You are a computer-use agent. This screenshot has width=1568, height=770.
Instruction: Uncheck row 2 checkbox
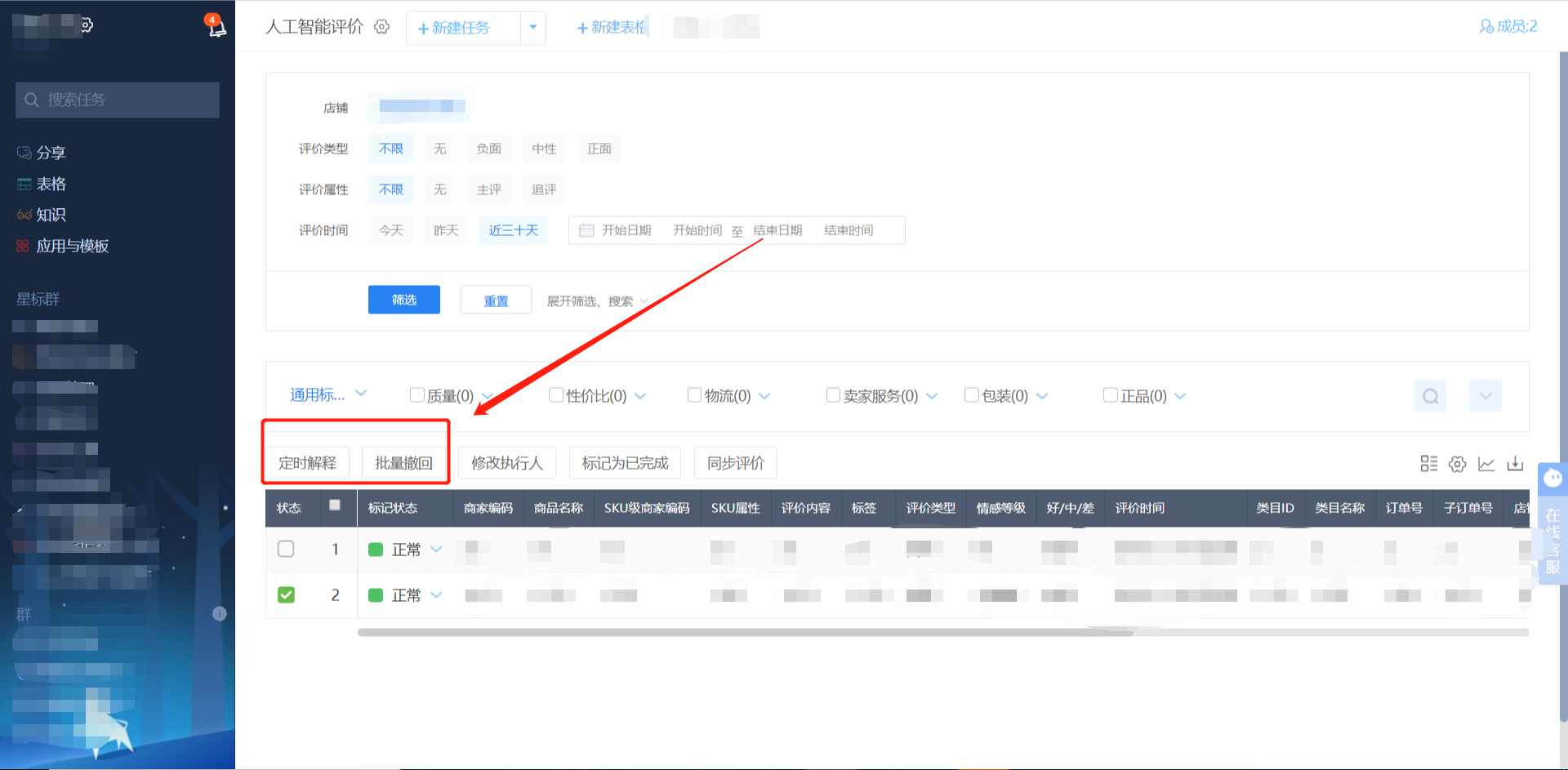point(286,594)
